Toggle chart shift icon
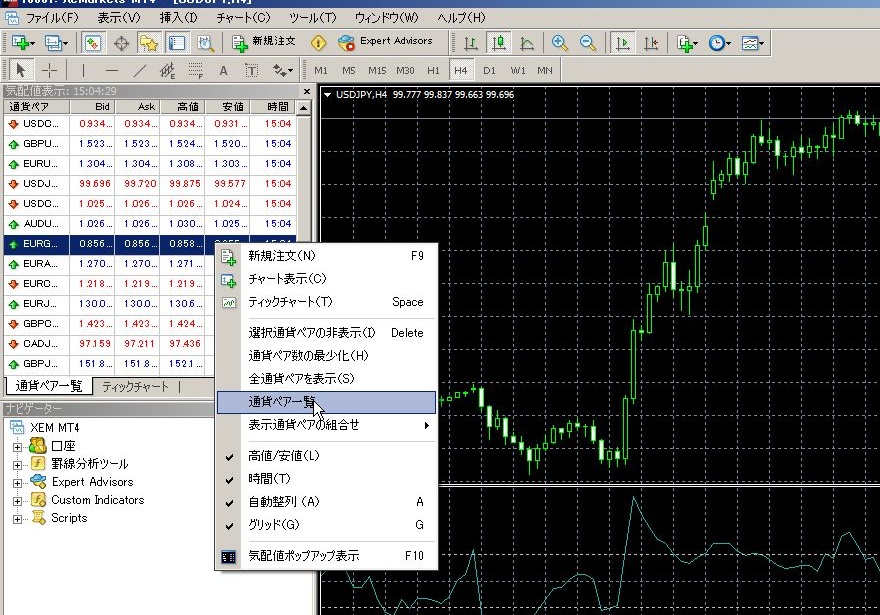The image size is (880, 615). [650, 43]
